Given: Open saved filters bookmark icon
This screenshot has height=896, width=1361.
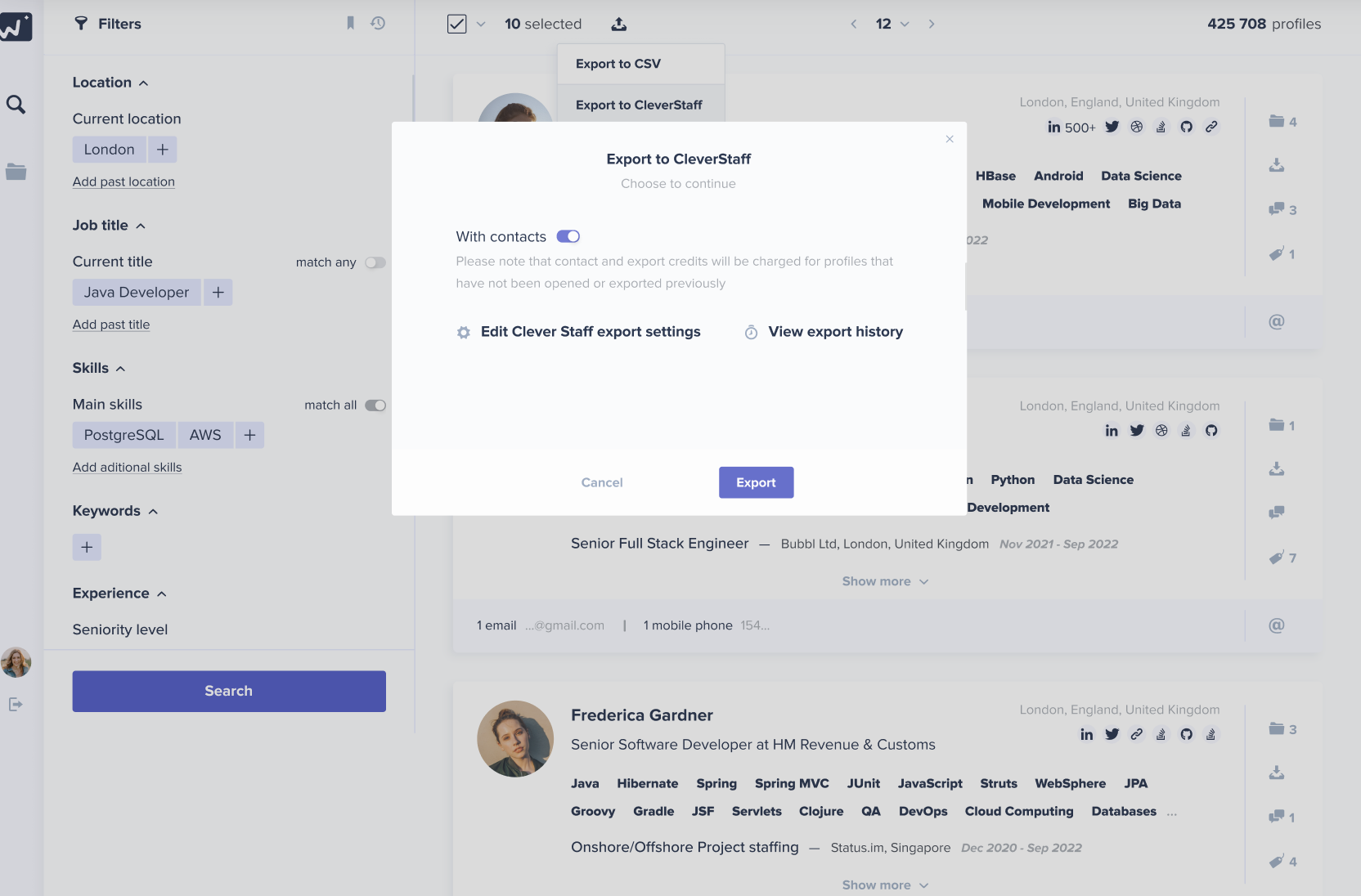Looking at the screenshot, I should coord(350,23).
